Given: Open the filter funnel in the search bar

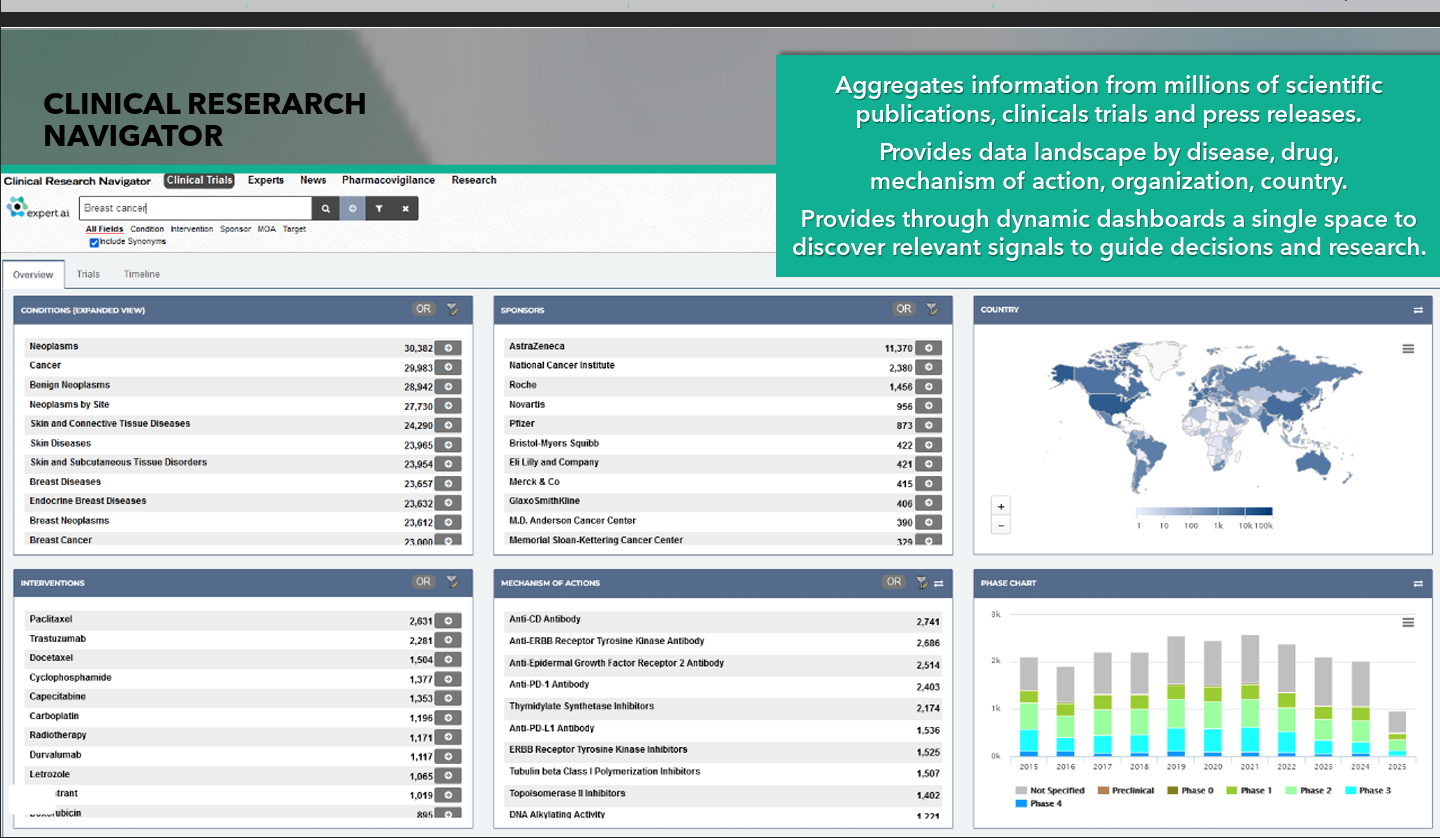Looking at the screenshot, I should [x=379, y=208].
